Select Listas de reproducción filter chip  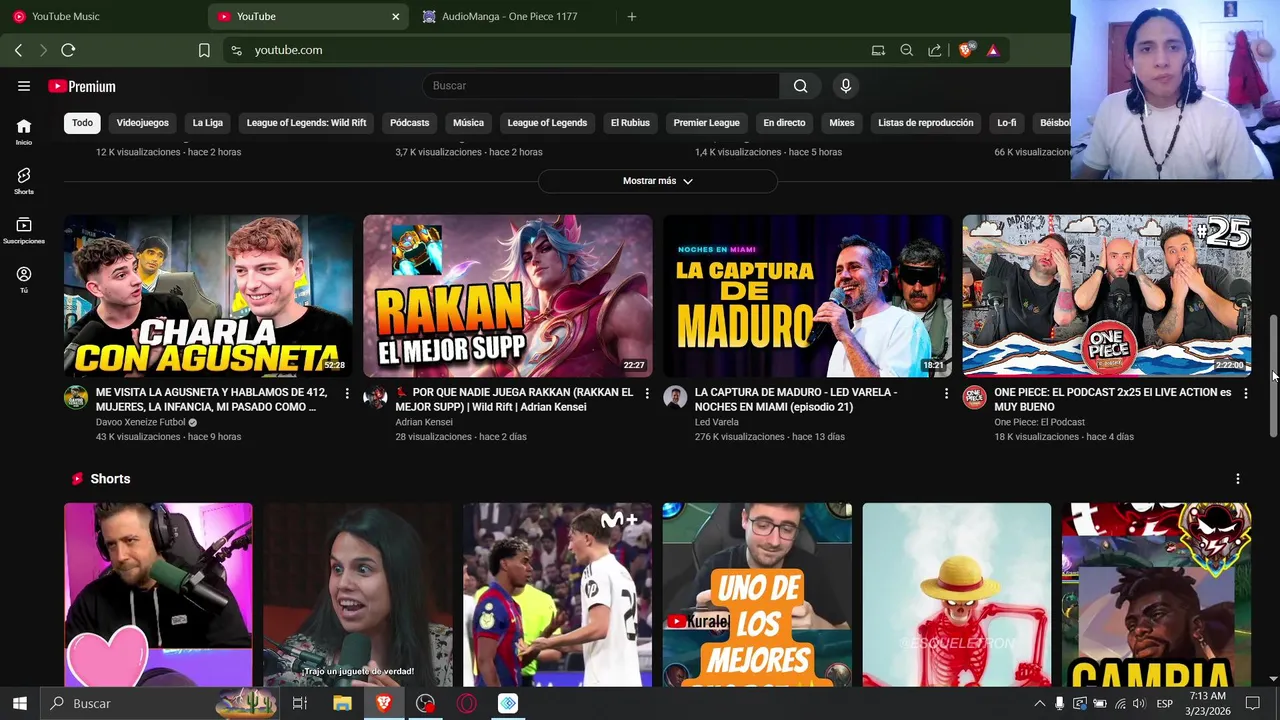click(x=926, y=123)
